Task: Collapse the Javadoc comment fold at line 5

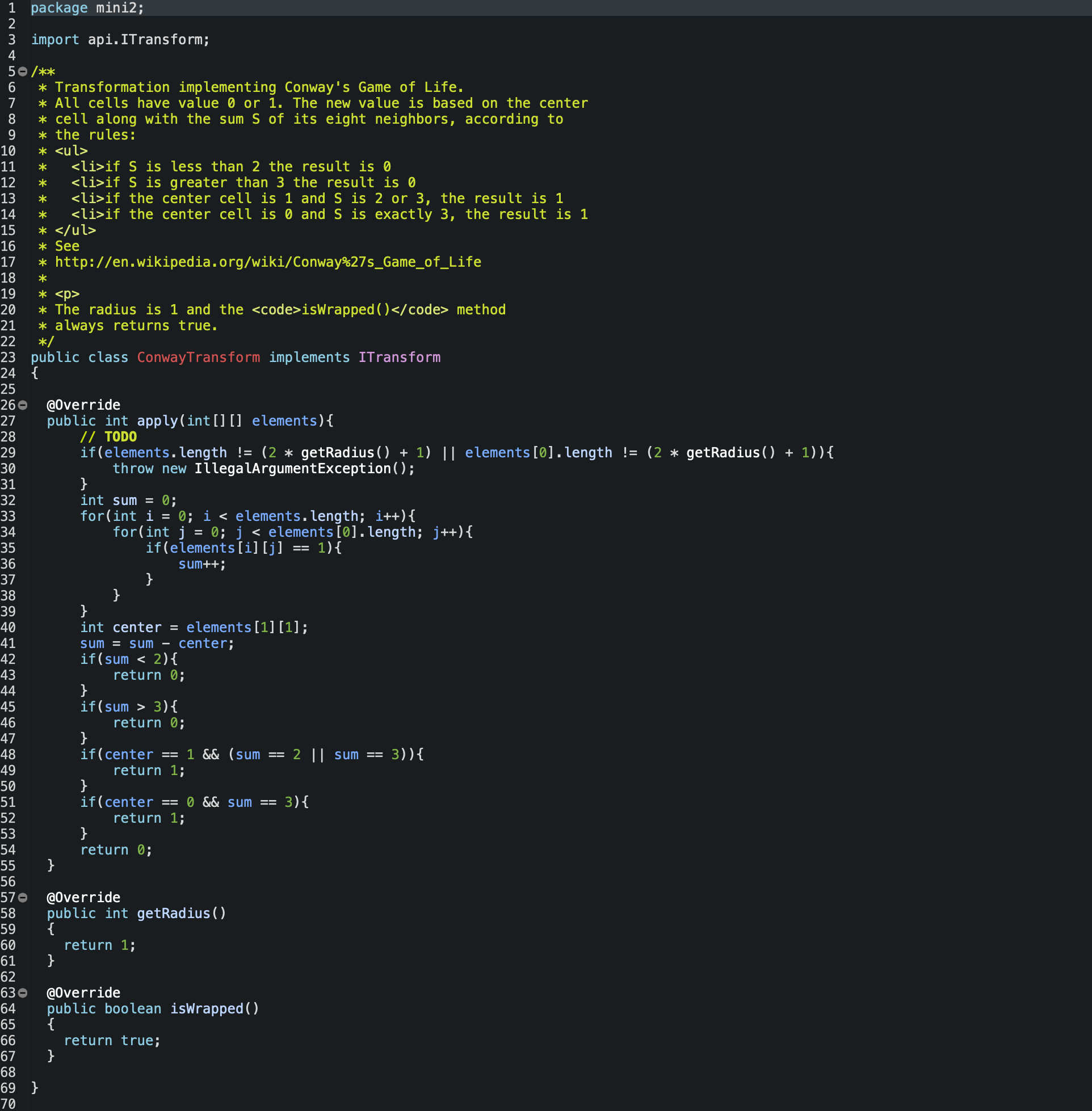Action: (x=23, y=71)
